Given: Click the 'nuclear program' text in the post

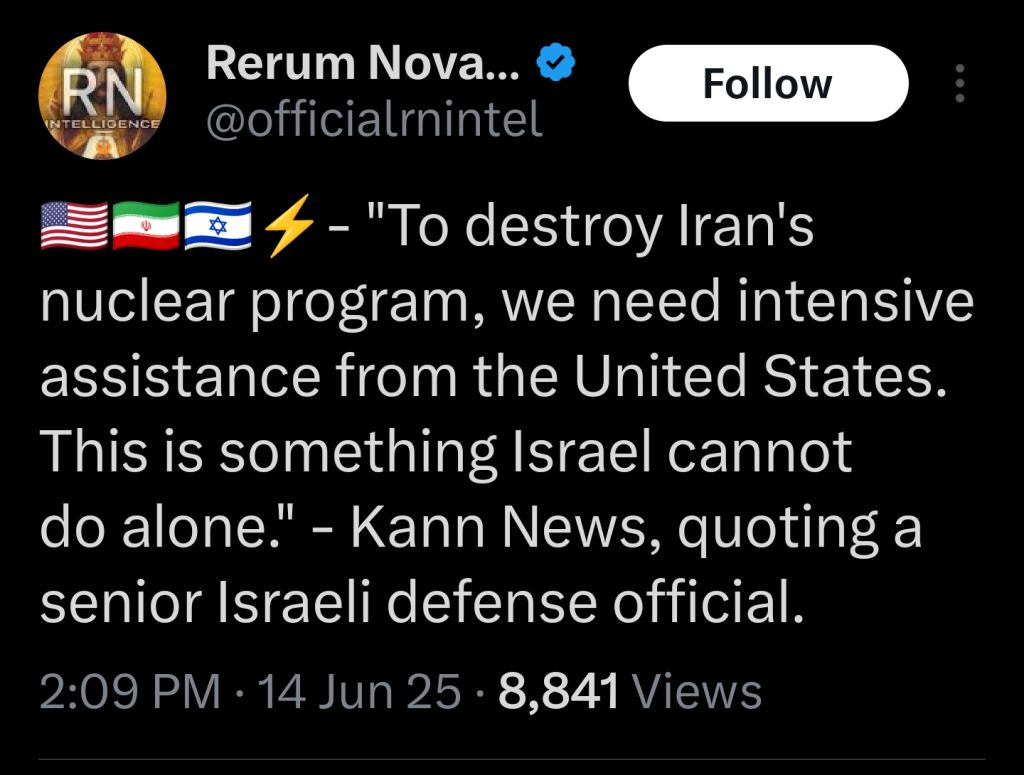Looking at the screenshot, I should click(261, 304).
